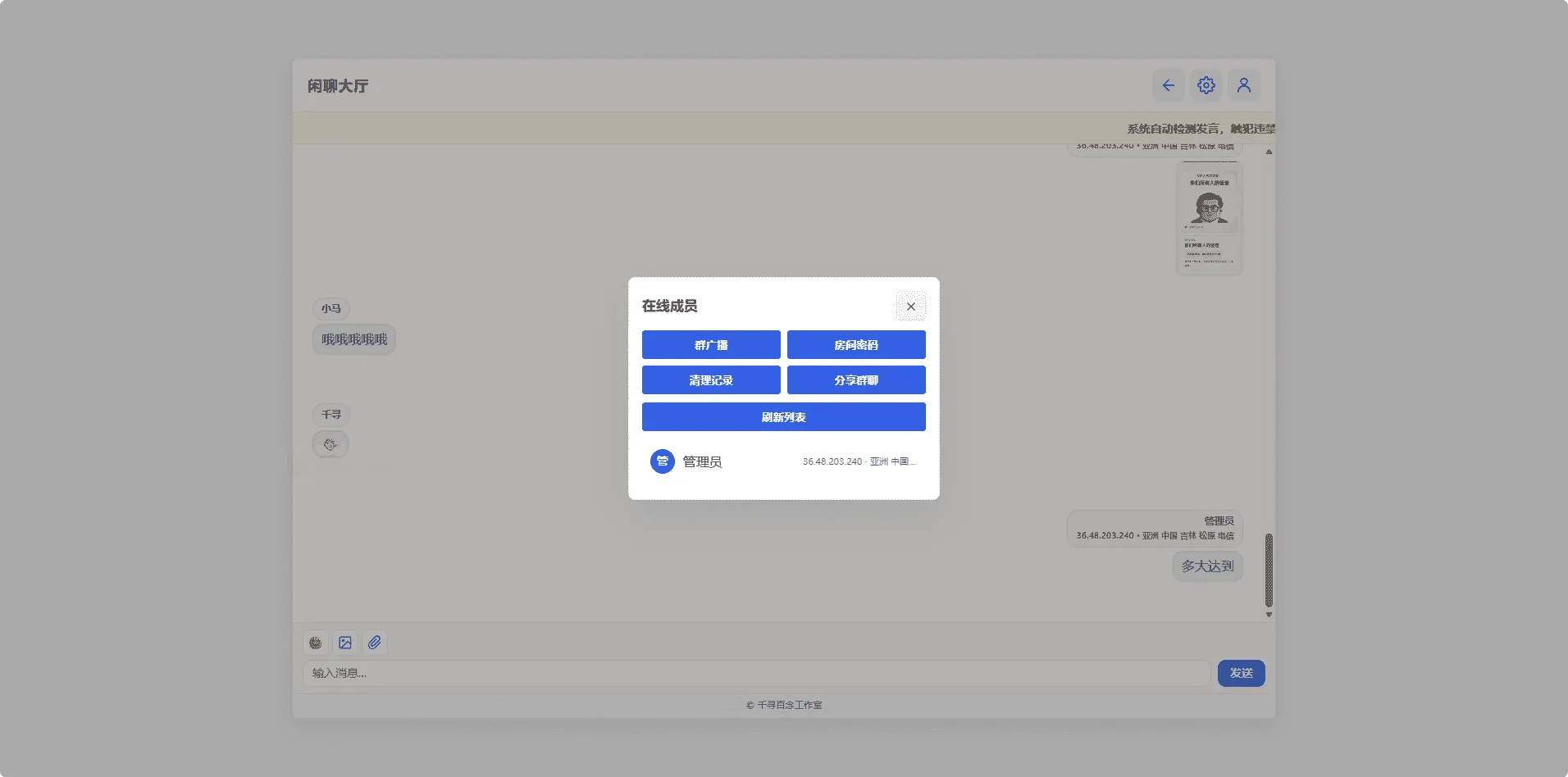Screen dimensions: 1568x777
Task: Click the image upload icon
Action: [x=345, y=643]
